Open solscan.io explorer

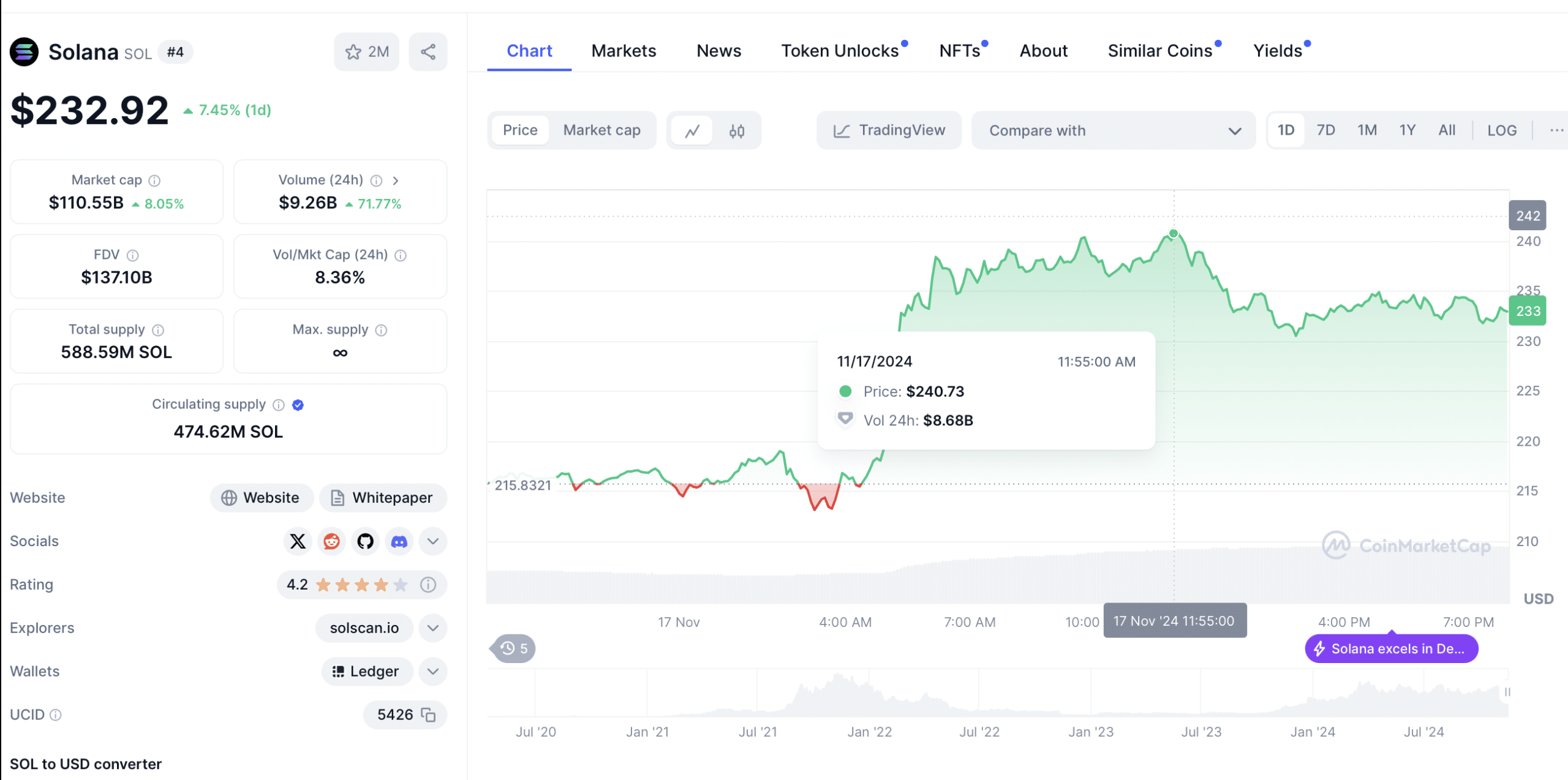(x=364, y=628)
